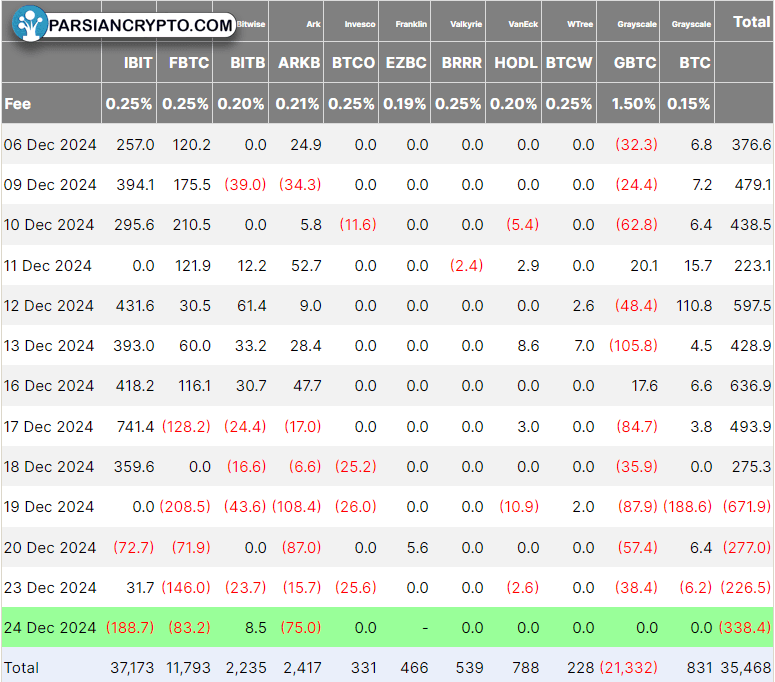Click BTC value 110.8 on 12 Dec
The image size is (775, 682).
pyautogui.click(x=694, y=306)
